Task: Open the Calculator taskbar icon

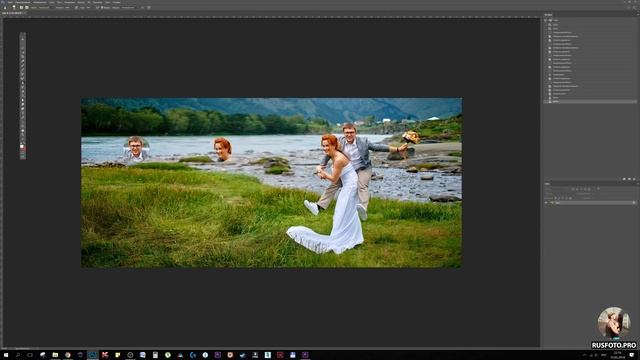Action: tap(155, 355)
